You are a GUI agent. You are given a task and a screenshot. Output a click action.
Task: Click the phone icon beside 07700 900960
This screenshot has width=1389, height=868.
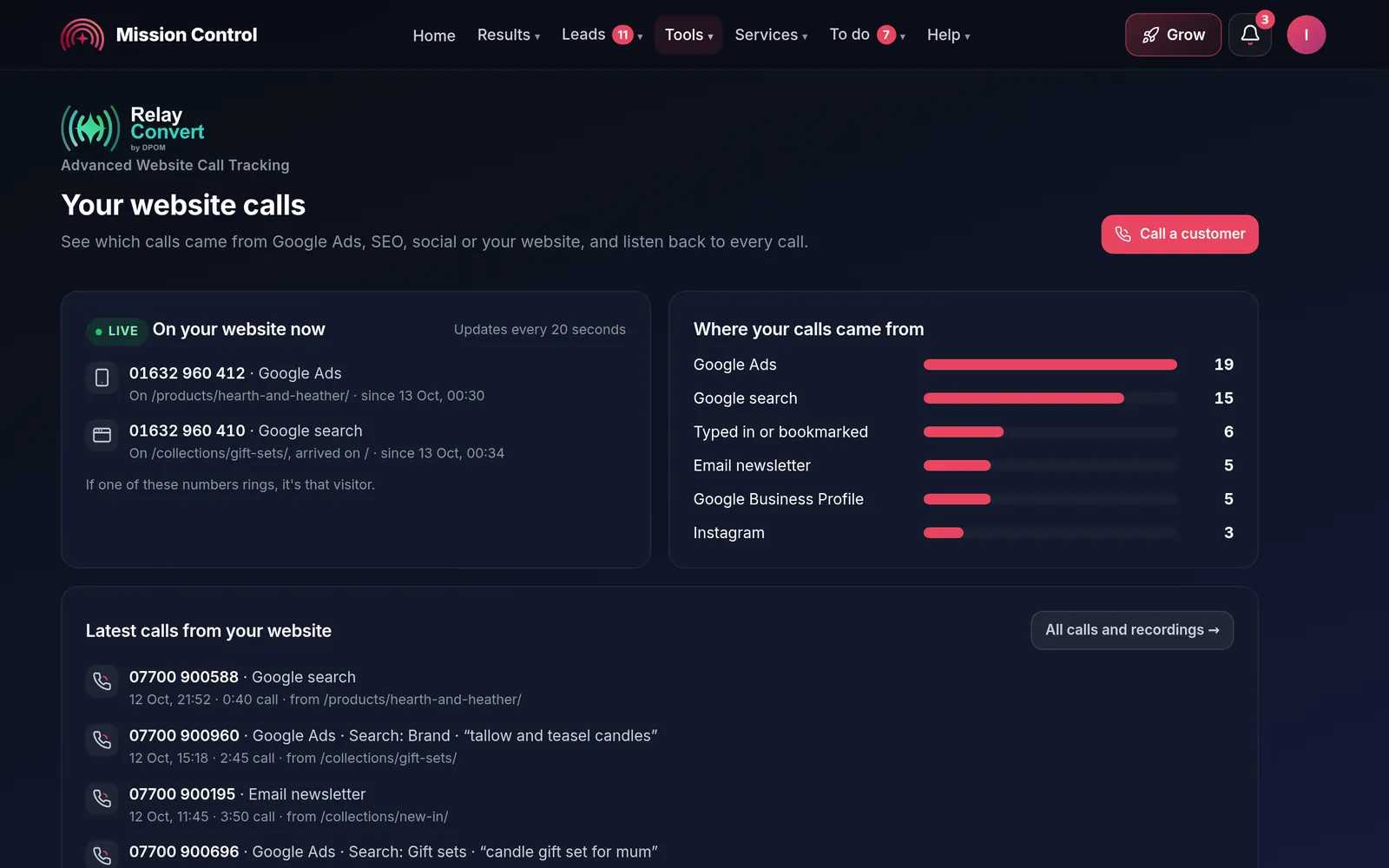coord(102,740)
